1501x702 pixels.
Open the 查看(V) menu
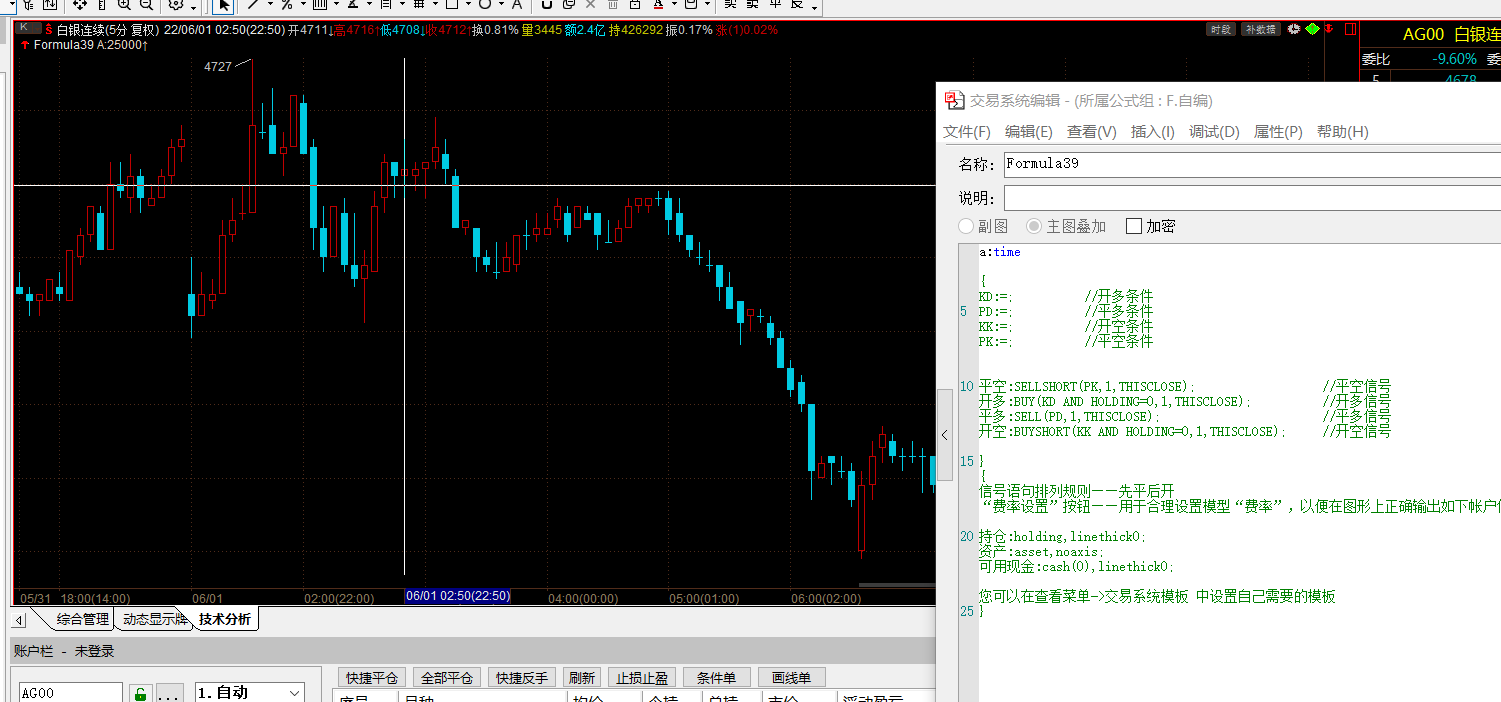1092,132
